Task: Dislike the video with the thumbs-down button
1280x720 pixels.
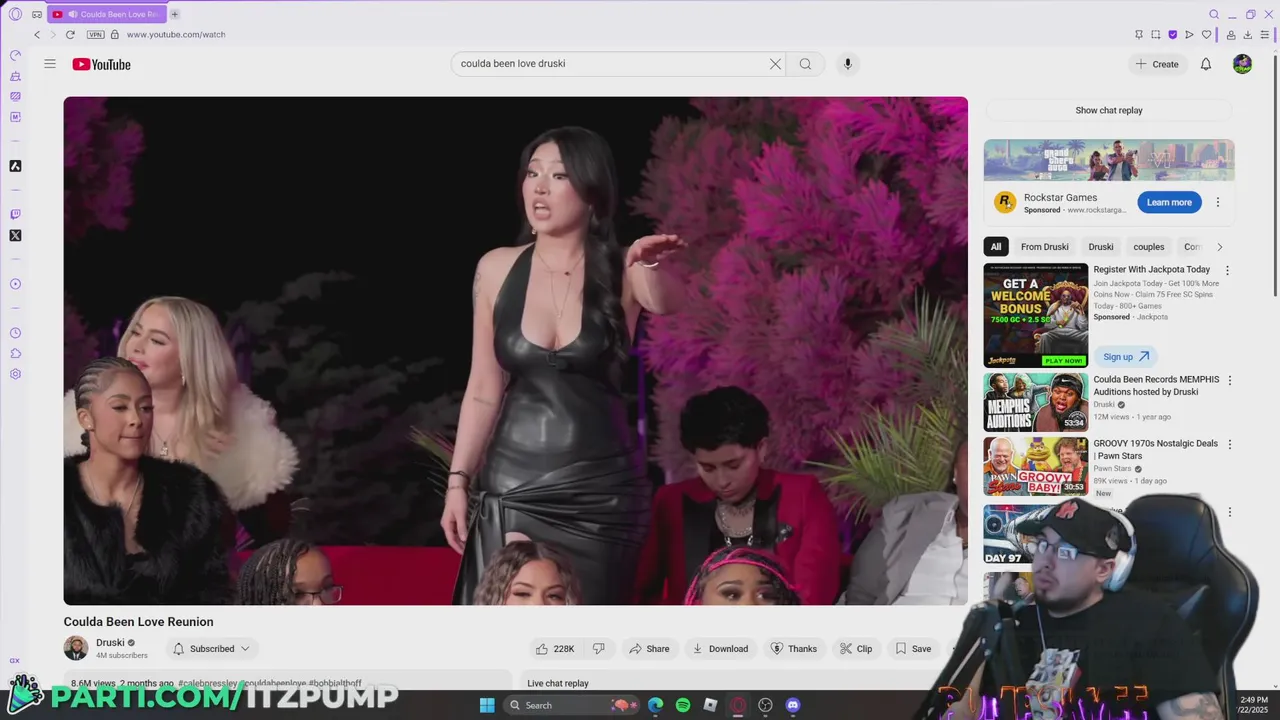Action: (x=598, y=649)
